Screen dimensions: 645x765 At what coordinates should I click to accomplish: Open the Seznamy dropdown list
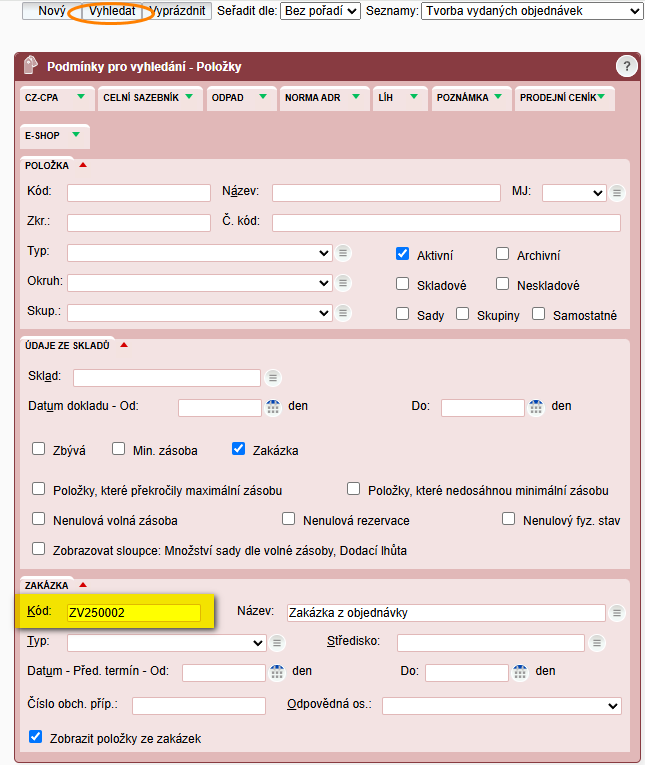[x=531, y=11]
